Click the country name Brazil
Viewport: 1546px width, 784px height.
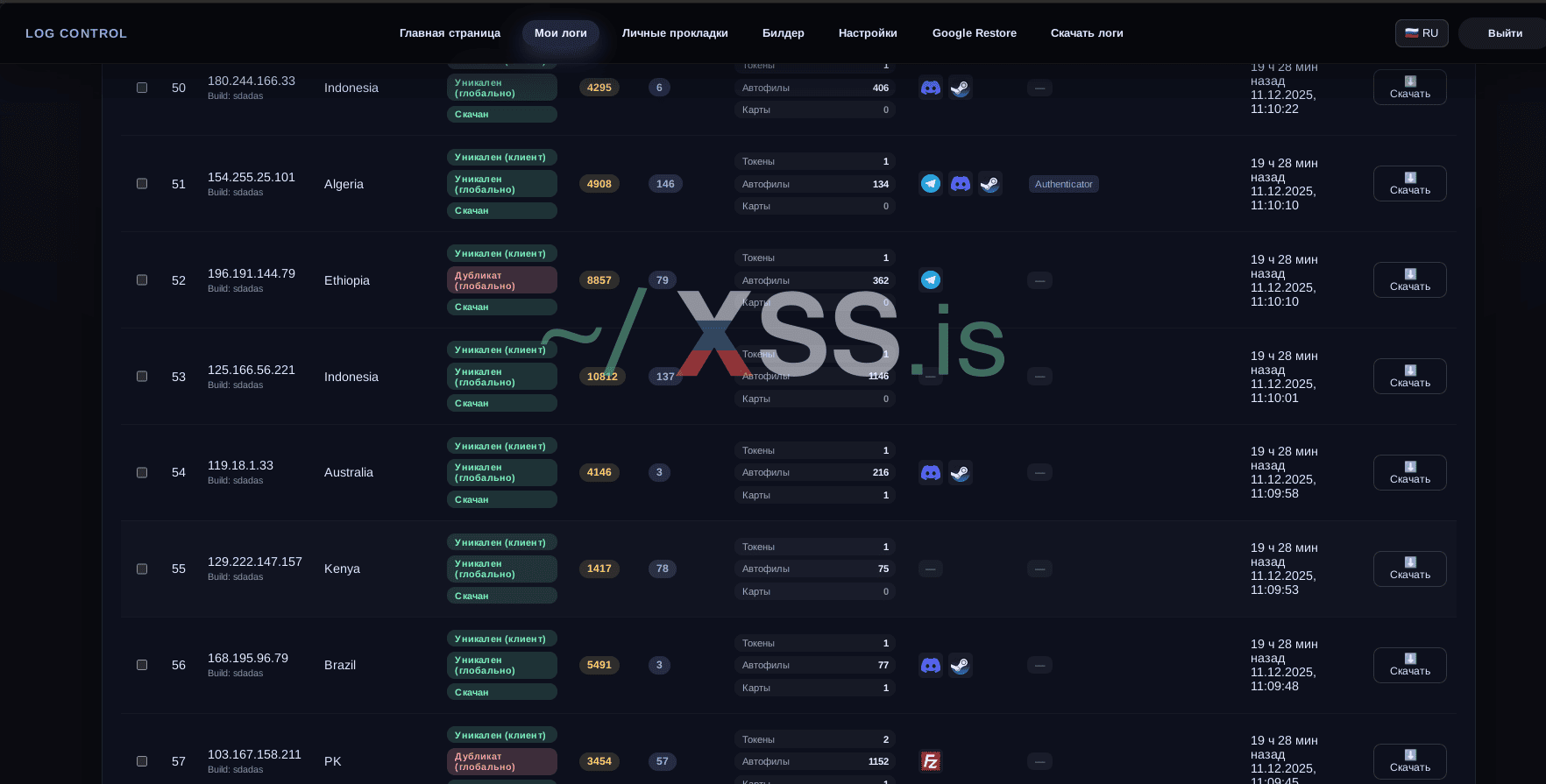[340, 665]
